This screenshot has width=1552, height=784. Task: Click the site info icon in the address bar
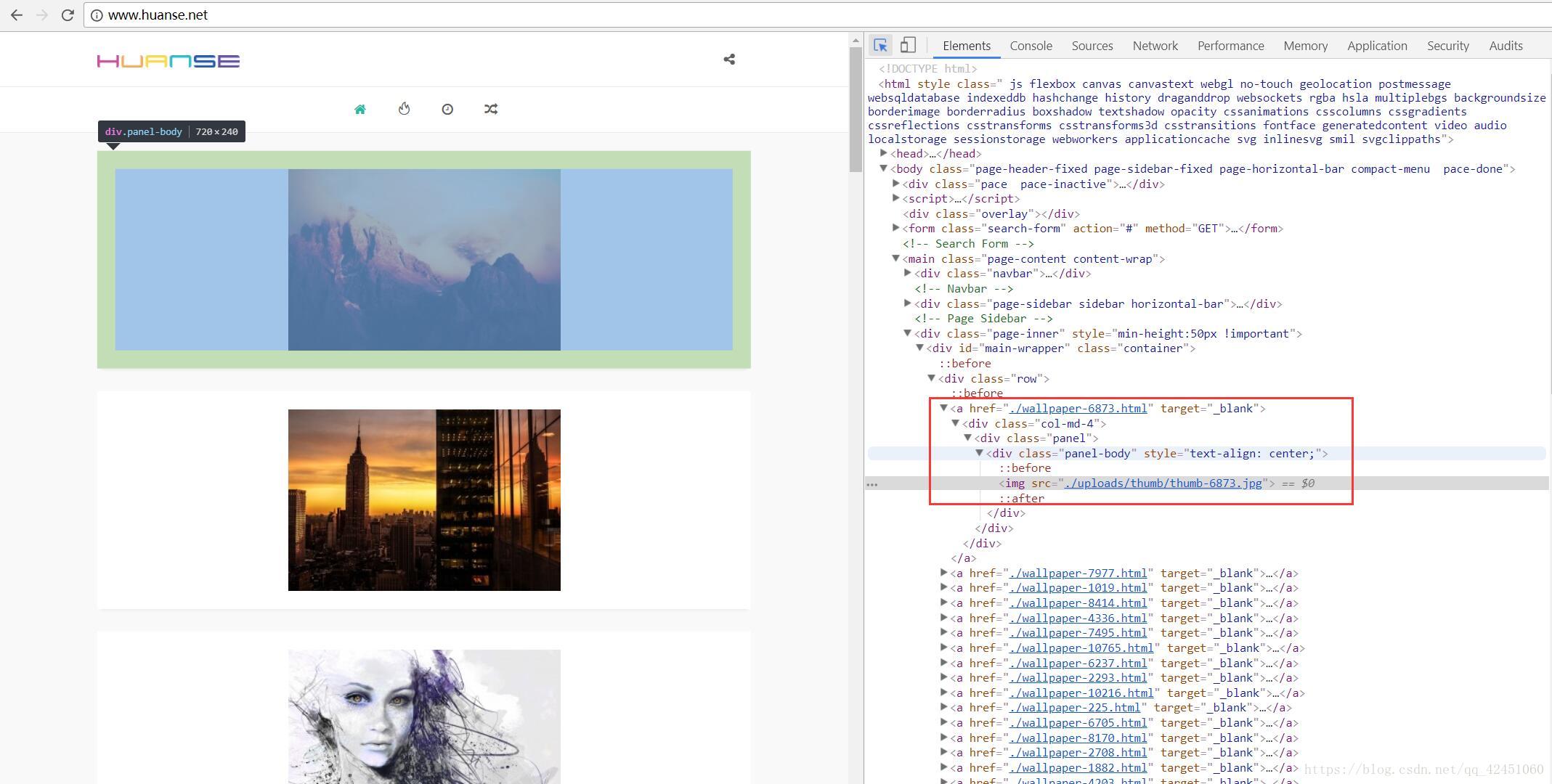(97, 15)
